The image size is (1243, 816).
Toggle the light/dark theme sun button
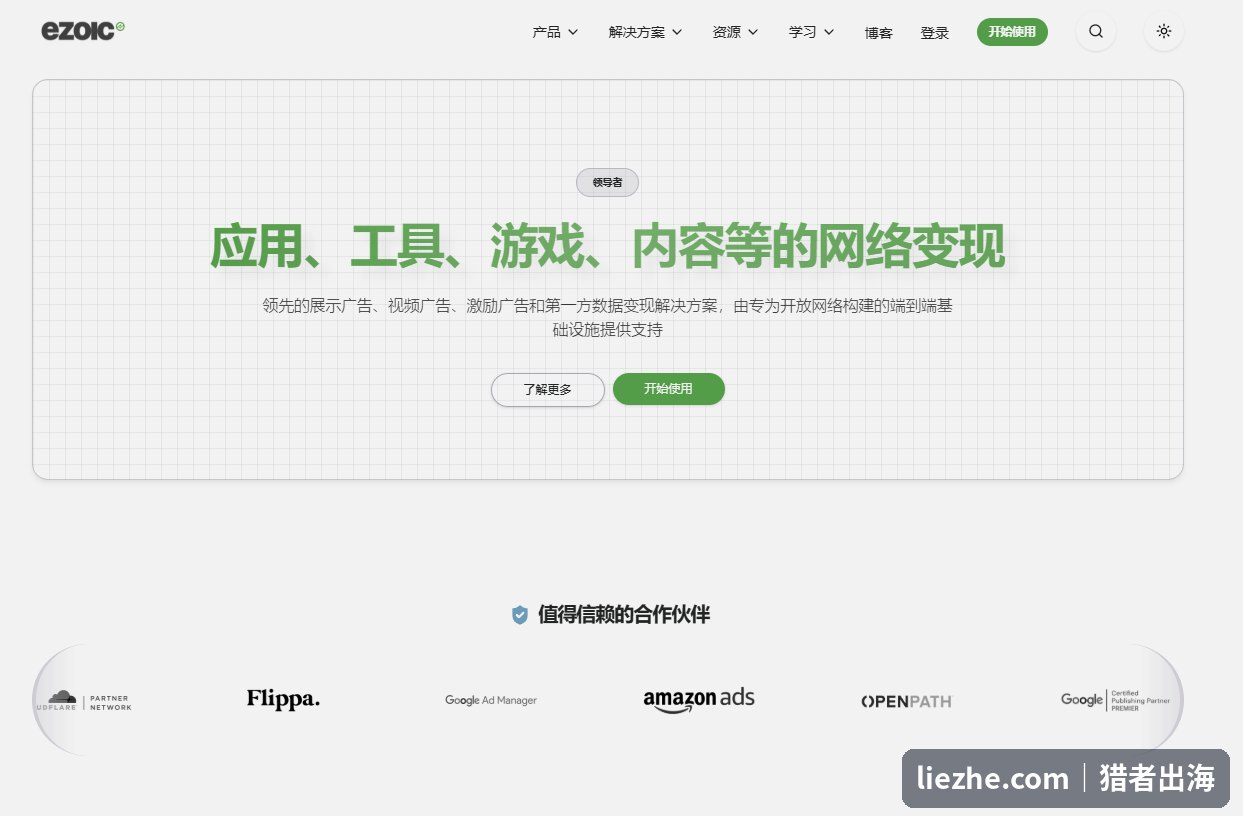click(x=1164, y=31)
